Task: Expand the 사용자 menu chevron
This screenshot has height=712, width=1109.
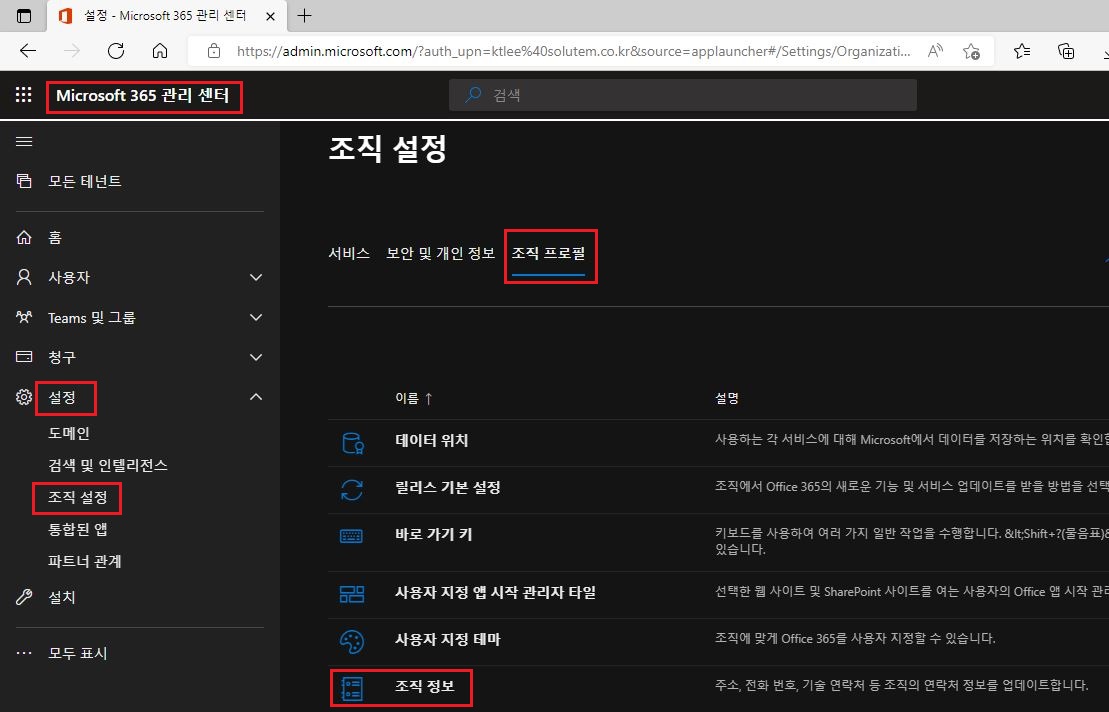Action: click(256, 277)
